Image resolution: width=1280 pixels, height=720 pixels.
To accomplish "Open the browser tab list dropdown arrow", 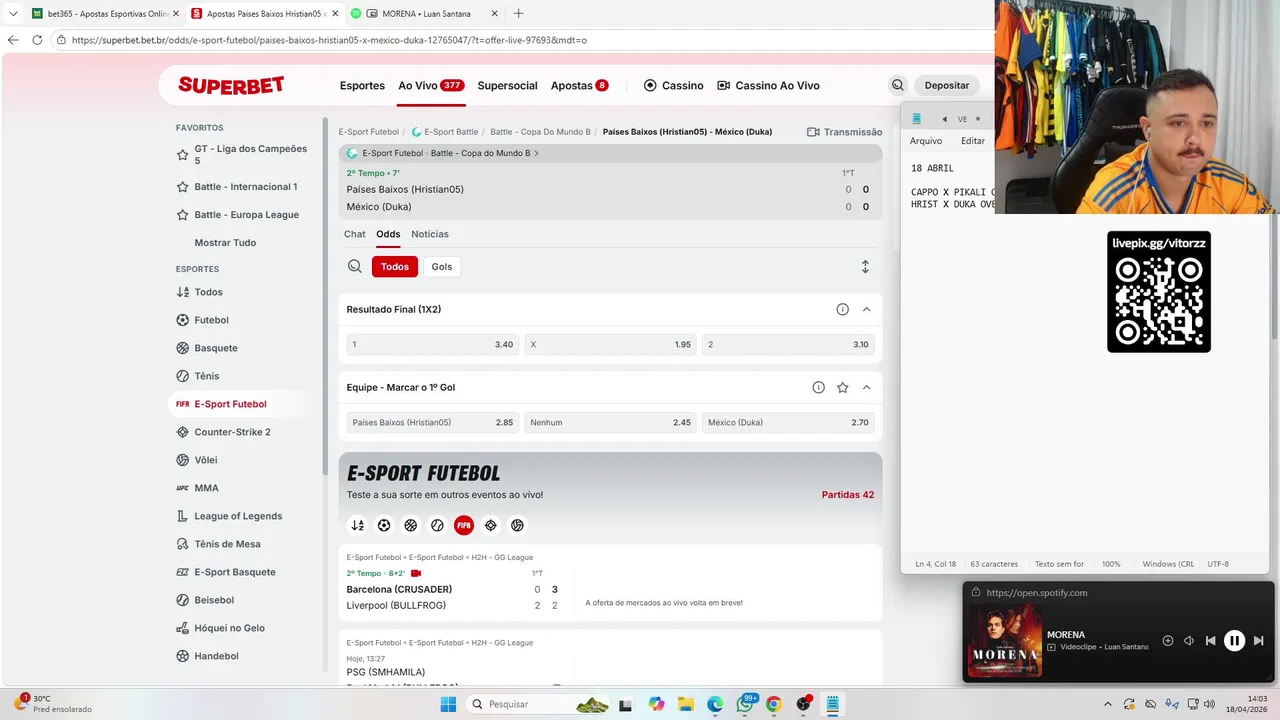I will (13, 13).
